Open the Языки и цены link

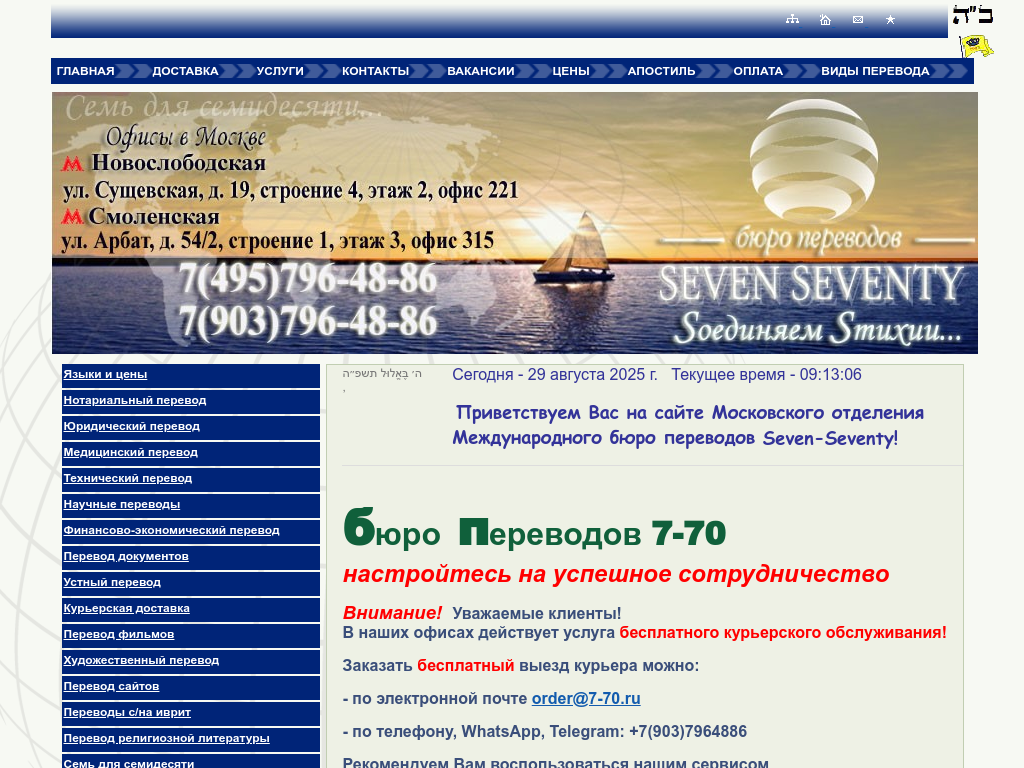click(x=105, y=374)
